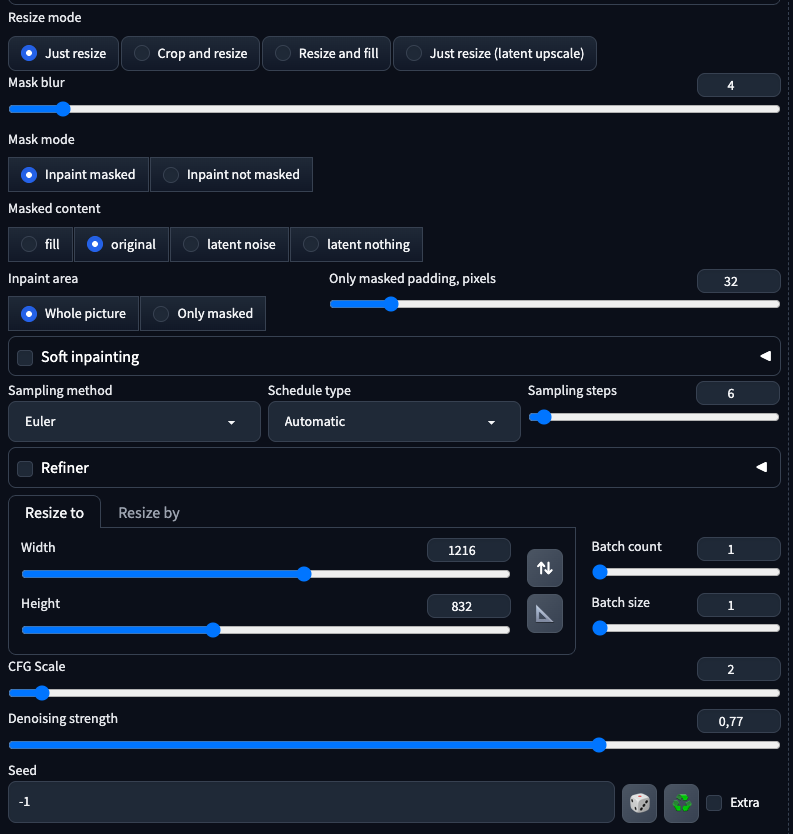Select latent noise masked content
This screenshot has height=834, width=793.
click(x=229, y=244)
